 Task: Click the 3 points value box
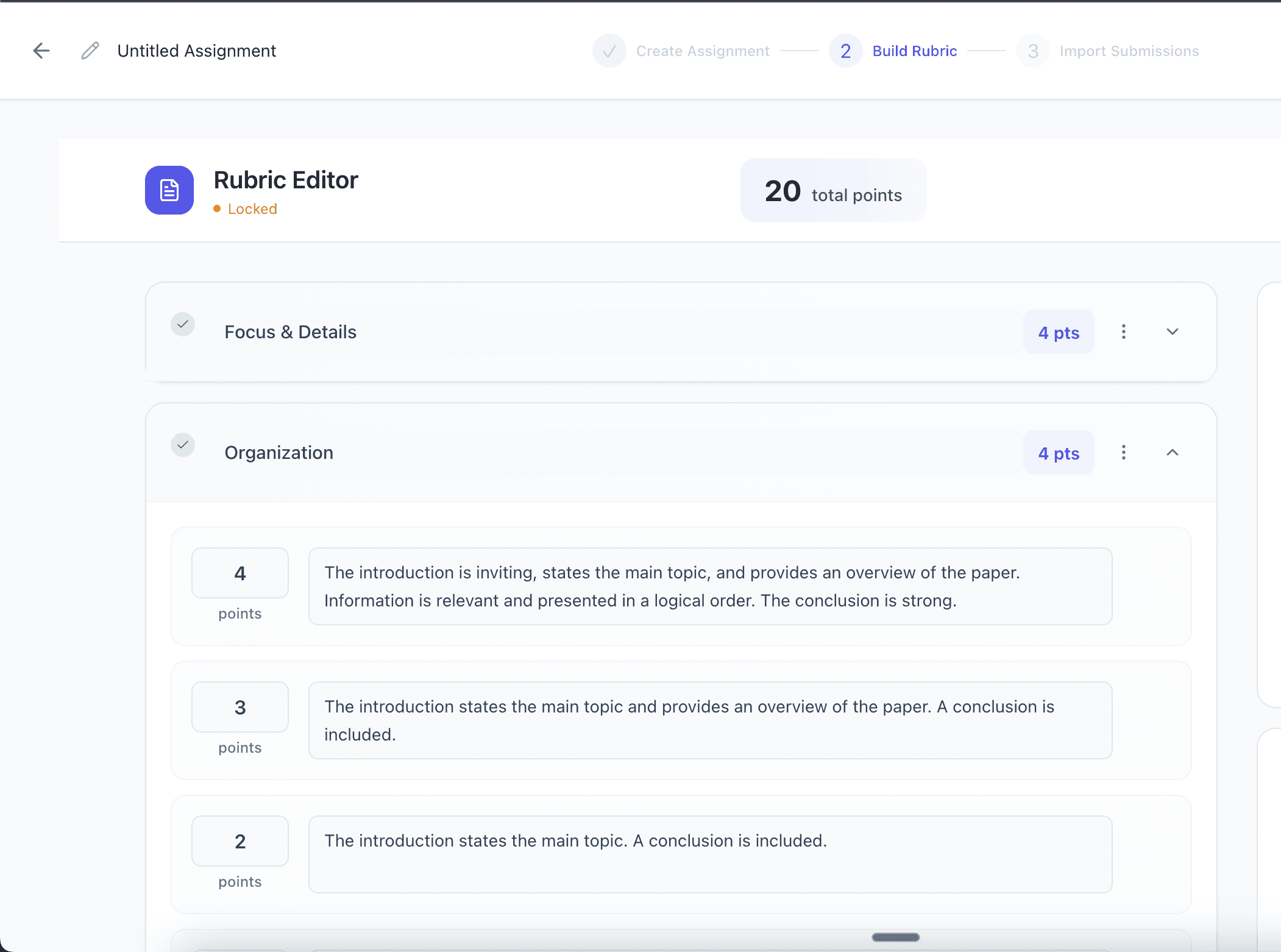click(x=240, y=707)
